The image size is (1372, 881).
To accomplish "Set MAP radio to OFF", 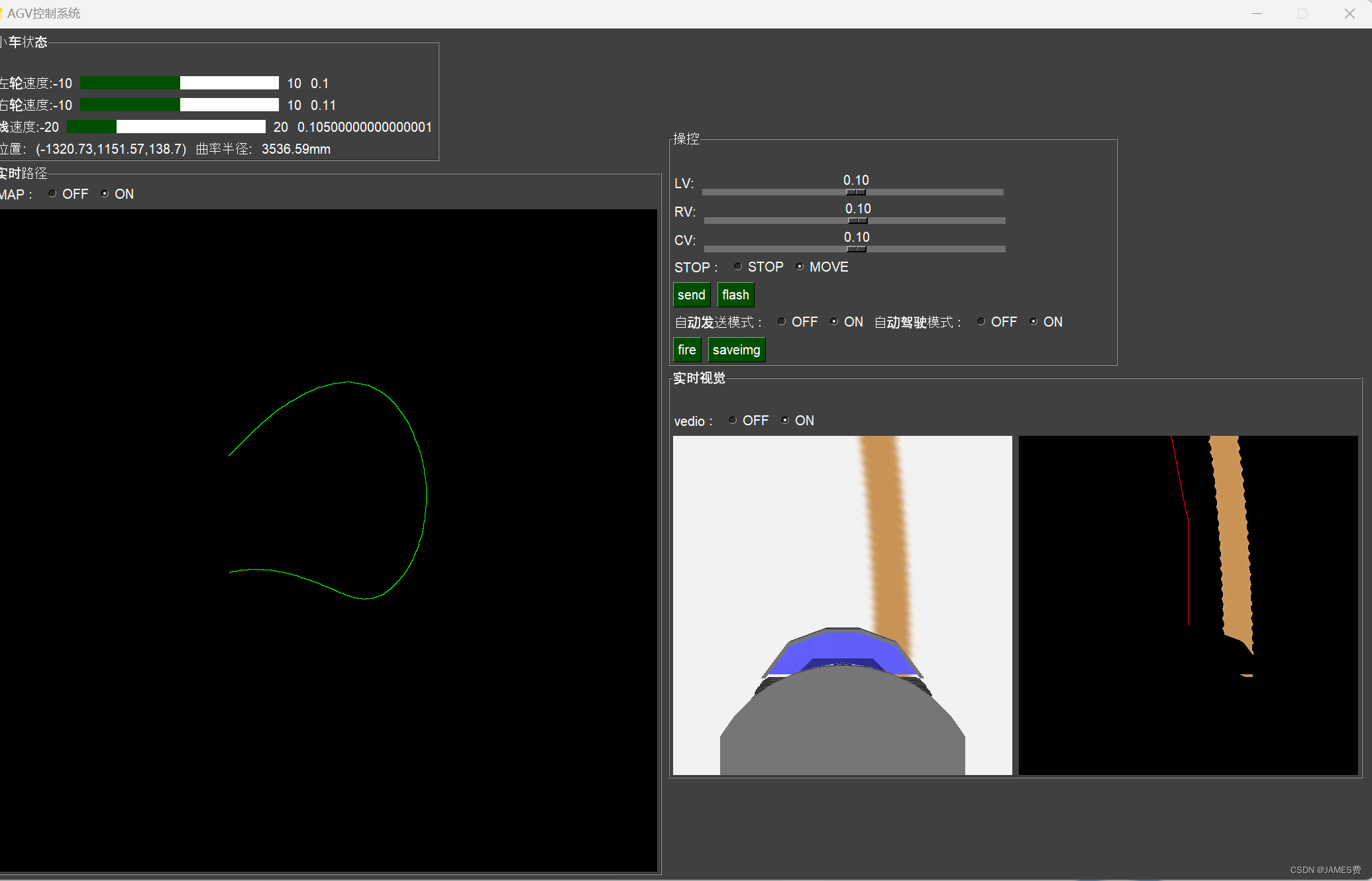I will click(x=52, y=194).
